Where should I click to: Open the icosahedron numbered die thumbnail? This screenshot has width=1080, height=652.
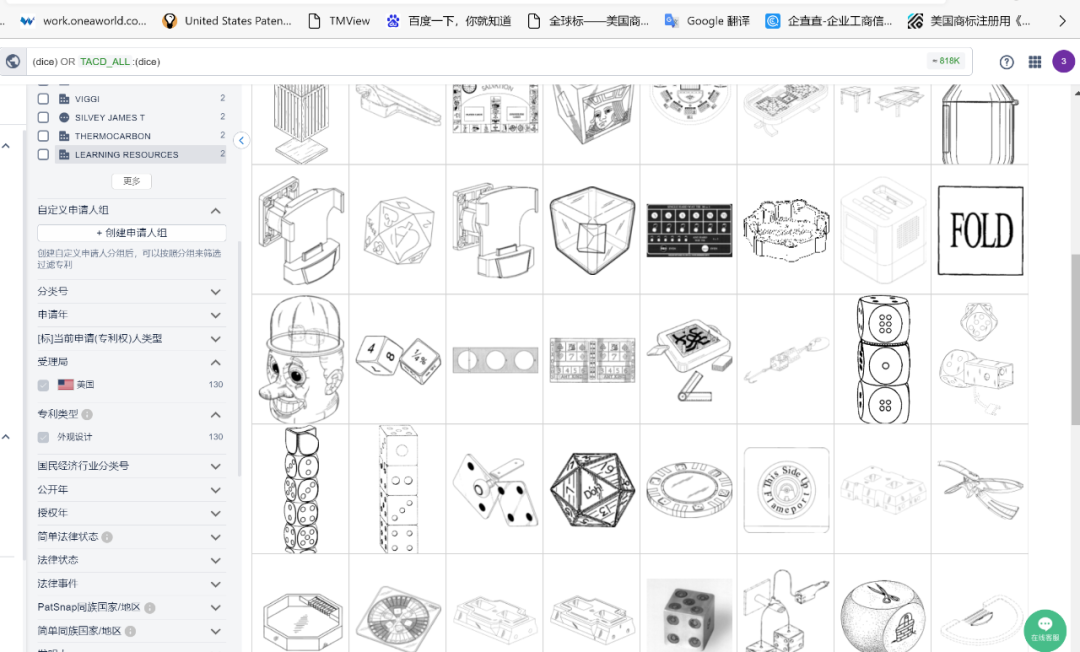(x=592, y=490)
